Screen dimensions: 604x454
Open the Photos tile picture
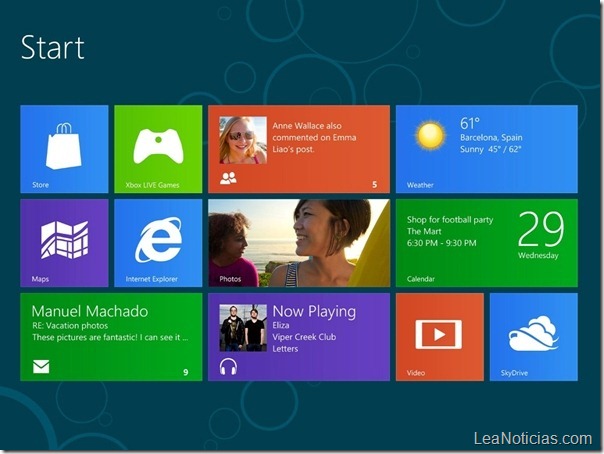click(x=299, y=243)
